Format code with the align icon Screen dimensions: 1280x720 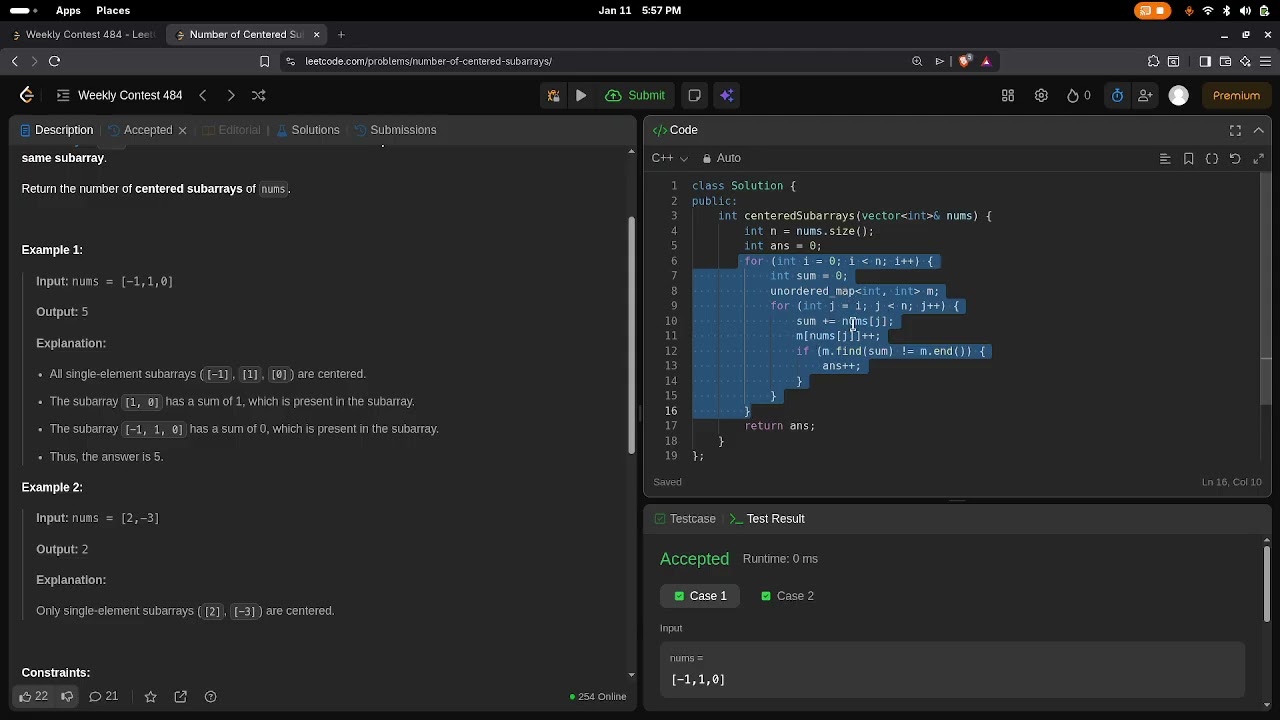point(1165,158)
